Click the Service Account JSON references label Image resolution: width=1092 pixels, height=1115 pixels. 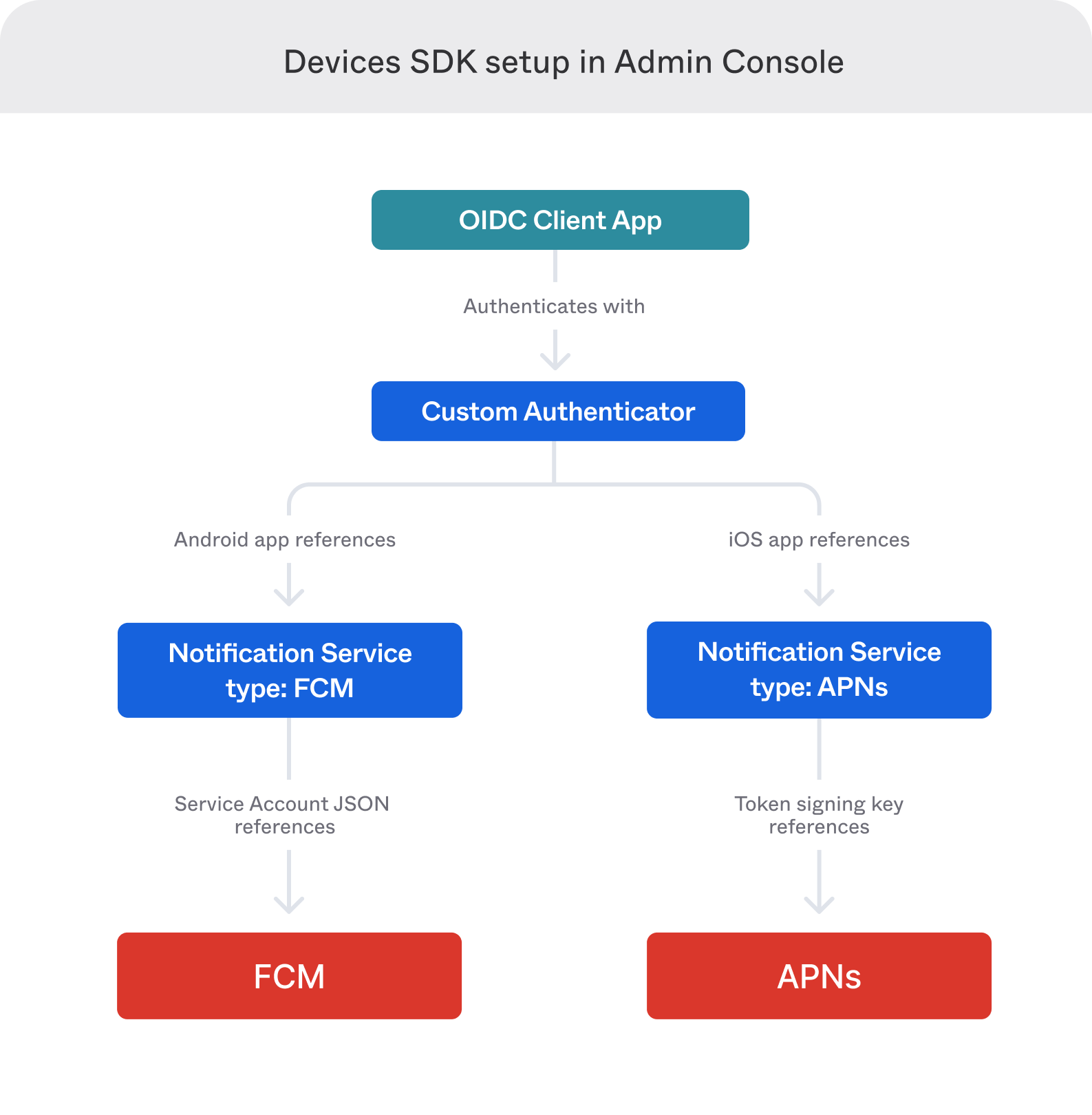pyautogui.click(x=282, y=815)
